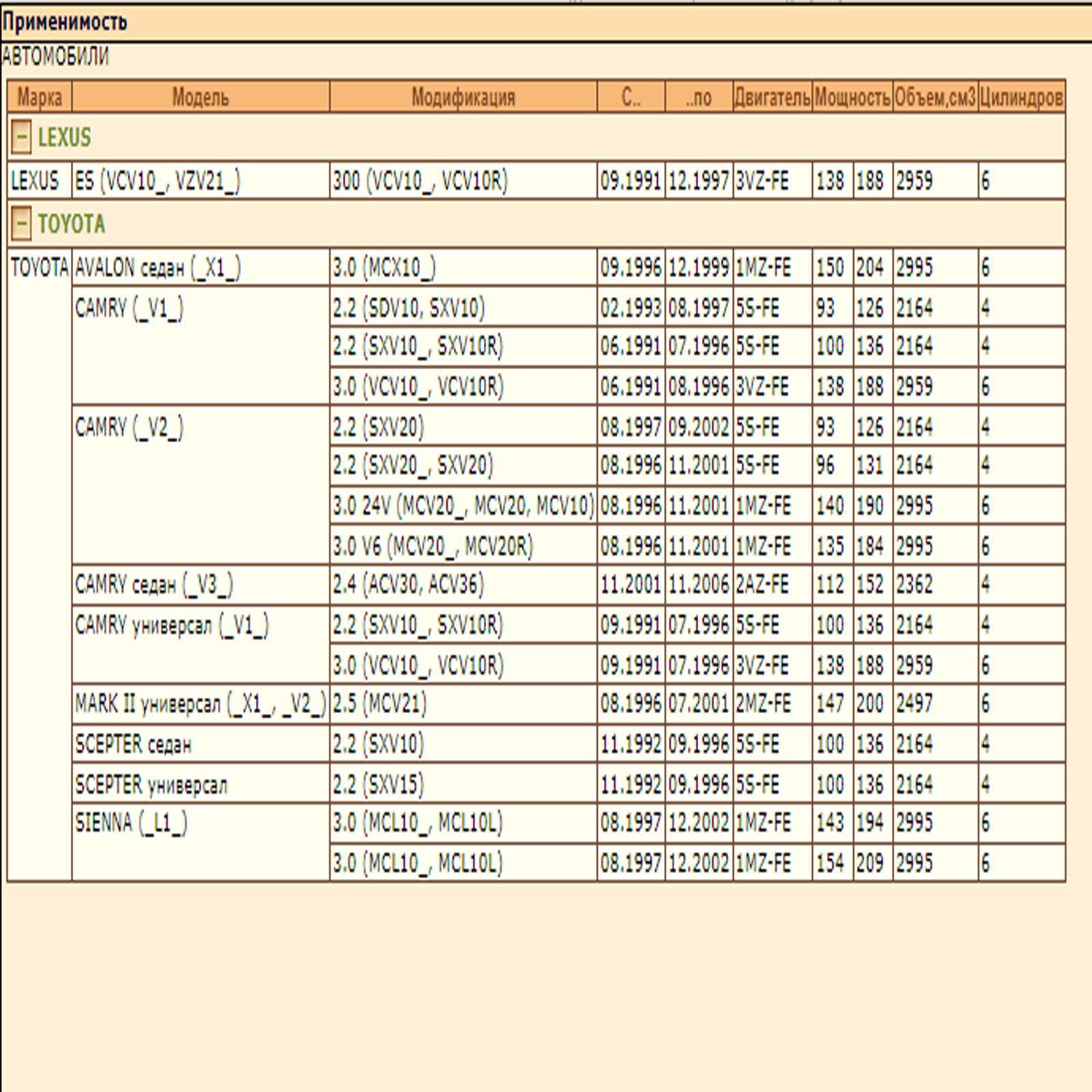
Task: Select modification 3.0 24V (MCV20_, MCV20, MCV10)
Action: click(x=463, y=506)
